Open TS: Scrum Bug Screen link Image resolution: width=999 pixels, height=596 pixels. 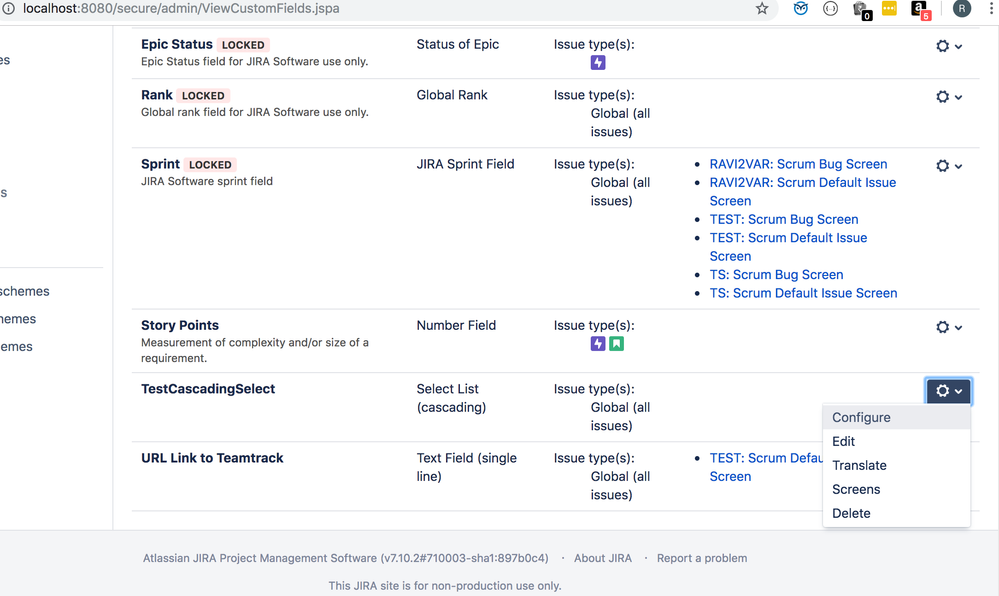(x=776, y=275)
